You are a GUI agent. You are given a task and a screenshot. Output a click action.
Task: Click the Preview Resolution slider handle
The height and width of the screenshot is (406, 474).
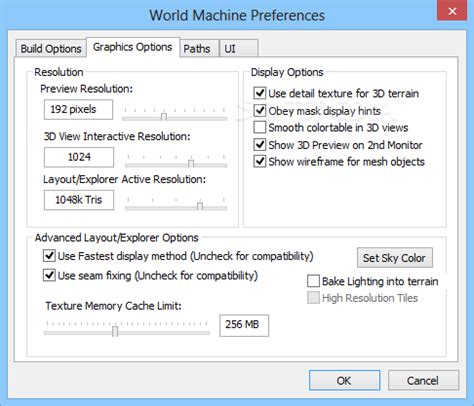tap(164, 117)
